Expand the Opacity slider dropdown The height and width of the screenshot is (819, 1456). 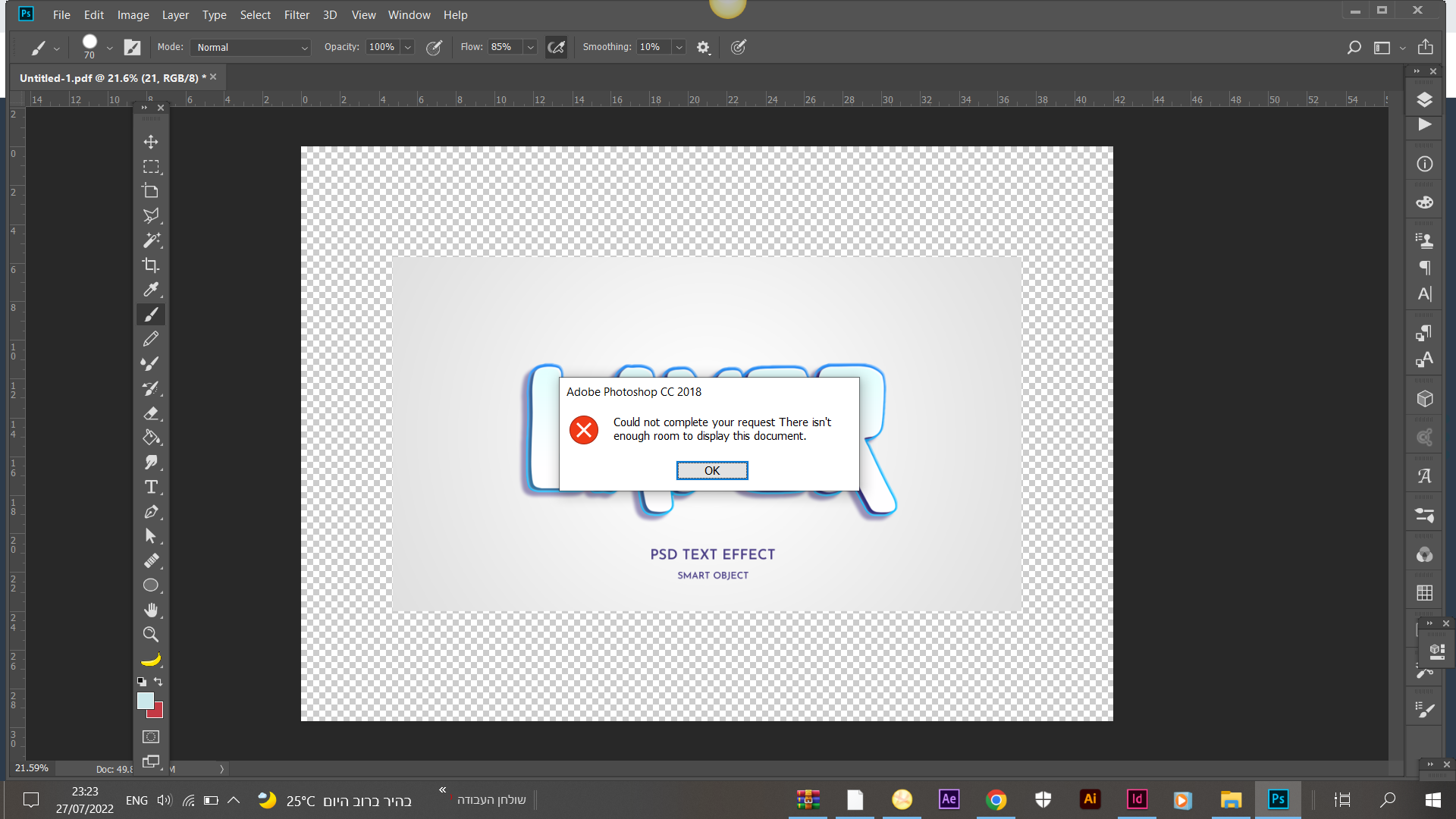[408, 47]
